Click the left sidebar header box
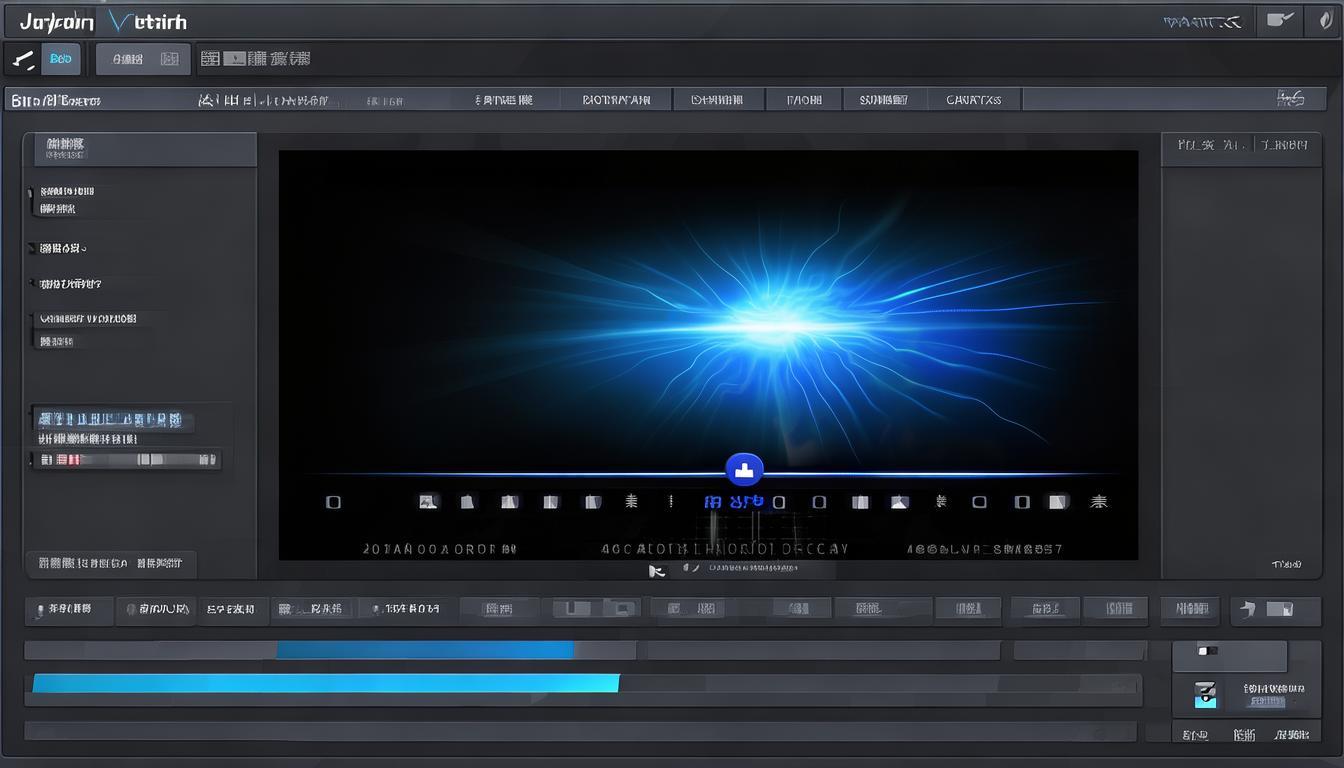1344x768 pixels. click(x=146, y=149)
